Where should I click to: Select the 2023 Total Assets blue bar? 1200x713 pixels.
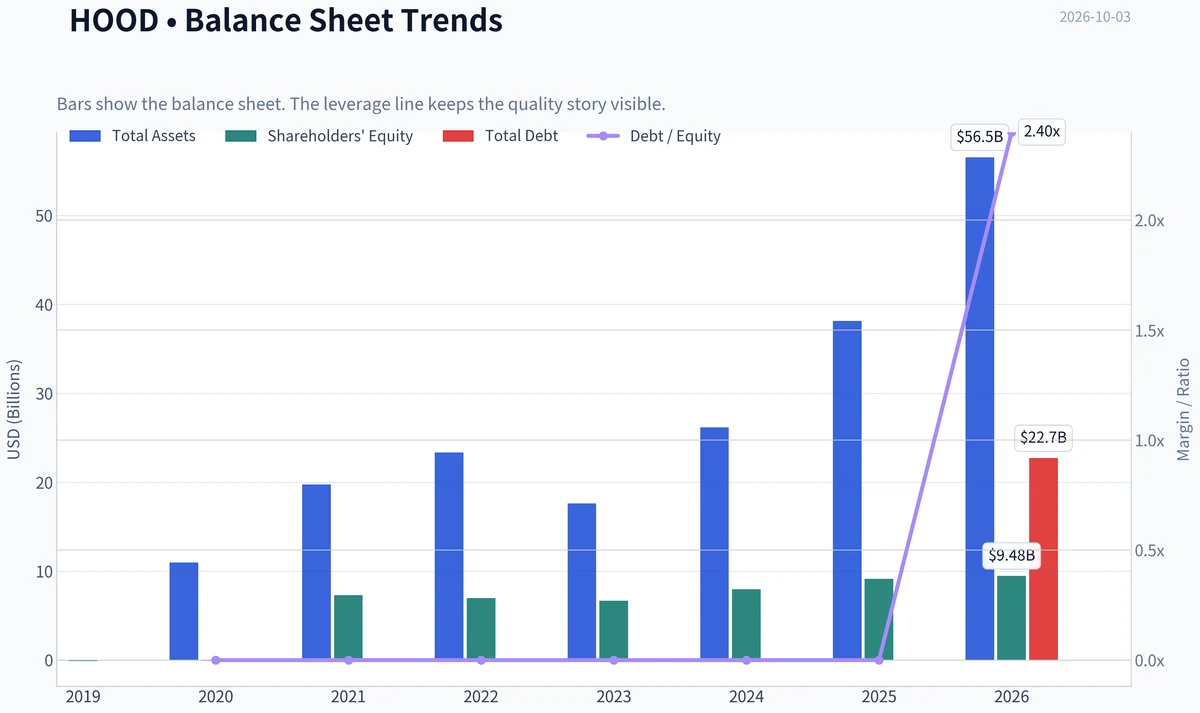[582, 582]
